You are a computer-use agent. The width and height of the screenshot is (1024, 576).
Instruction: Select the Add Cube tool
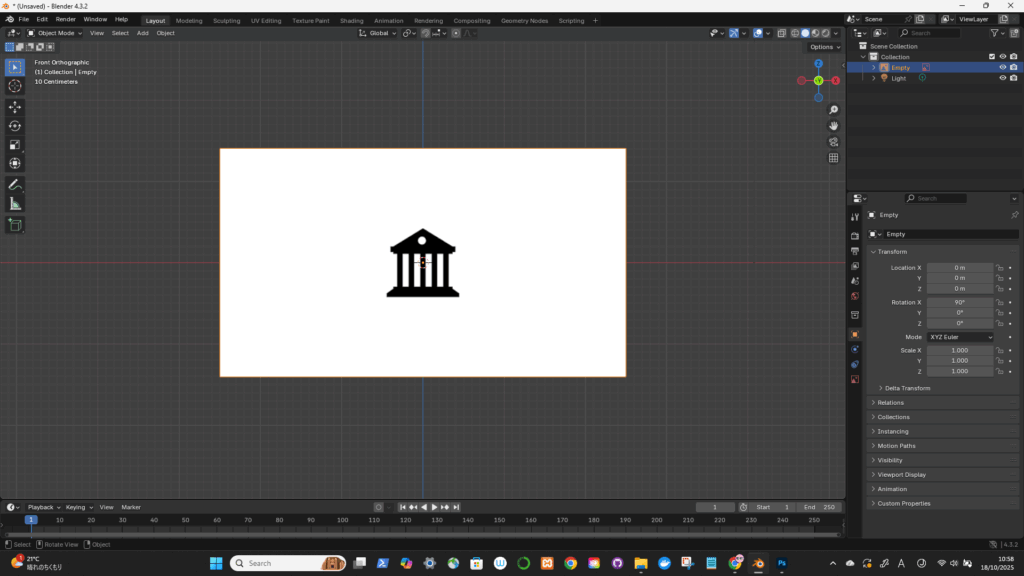tap(15, 225)
